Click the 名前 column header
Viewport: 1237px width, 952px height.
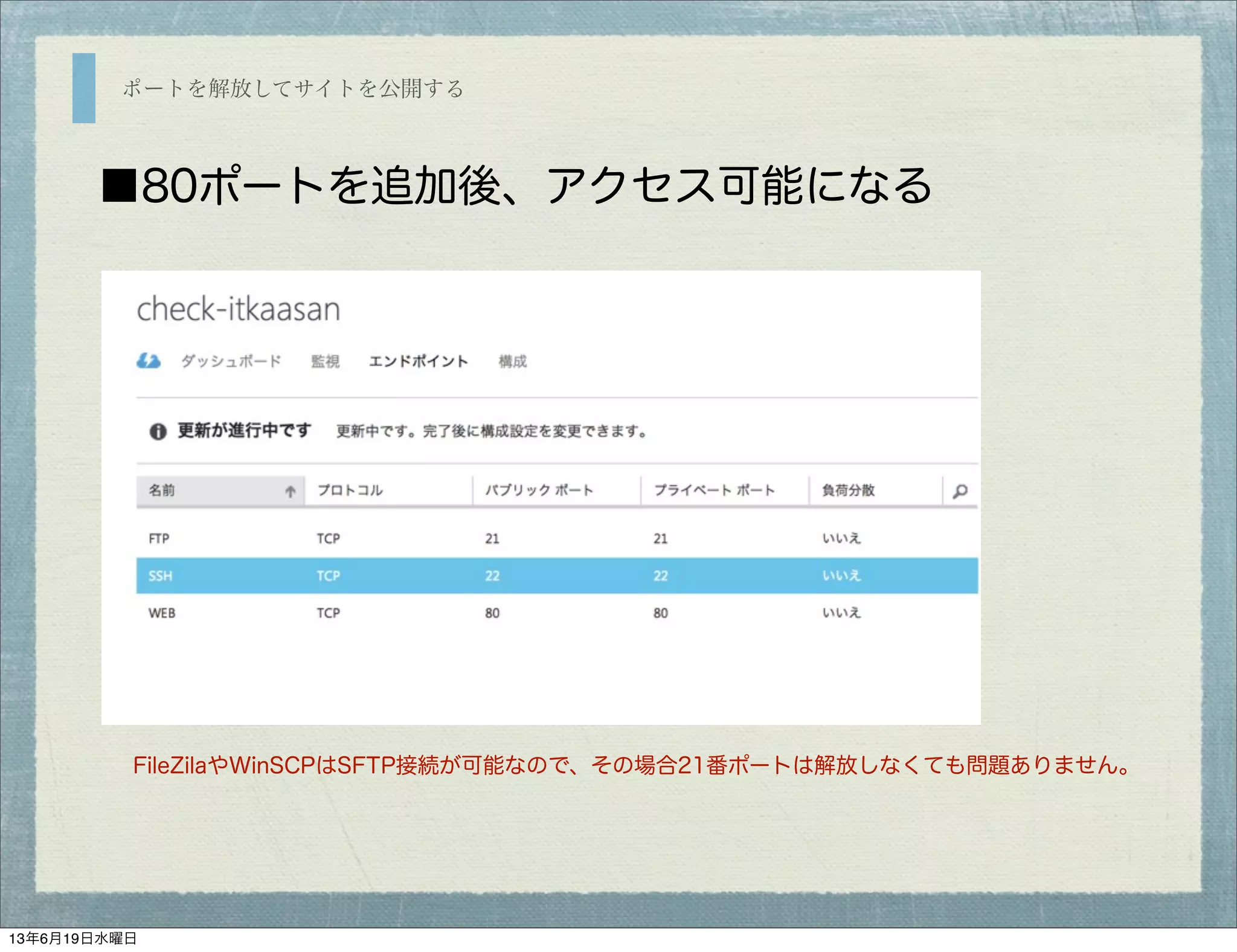pyautogui.click(x=220, y=490)
